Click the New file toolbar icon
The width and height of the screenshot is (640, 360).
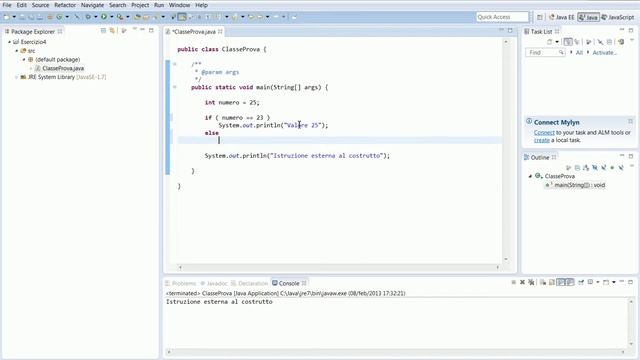[7, 17]
